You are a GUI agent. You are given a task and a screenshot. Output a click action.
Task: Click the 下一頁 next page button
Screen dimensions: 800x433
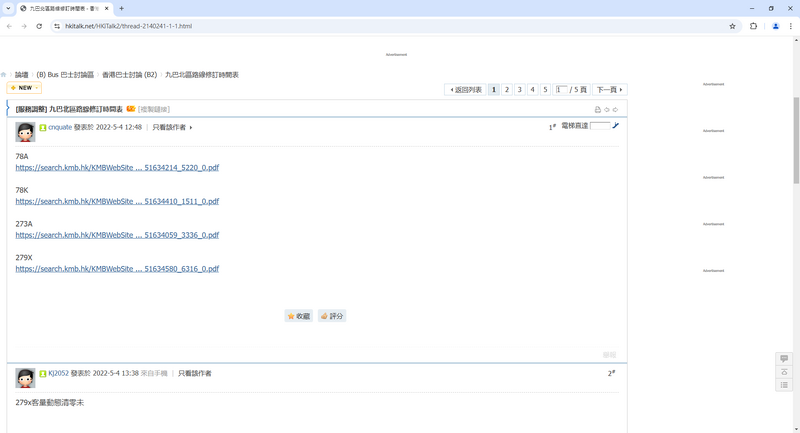(609, 90)
